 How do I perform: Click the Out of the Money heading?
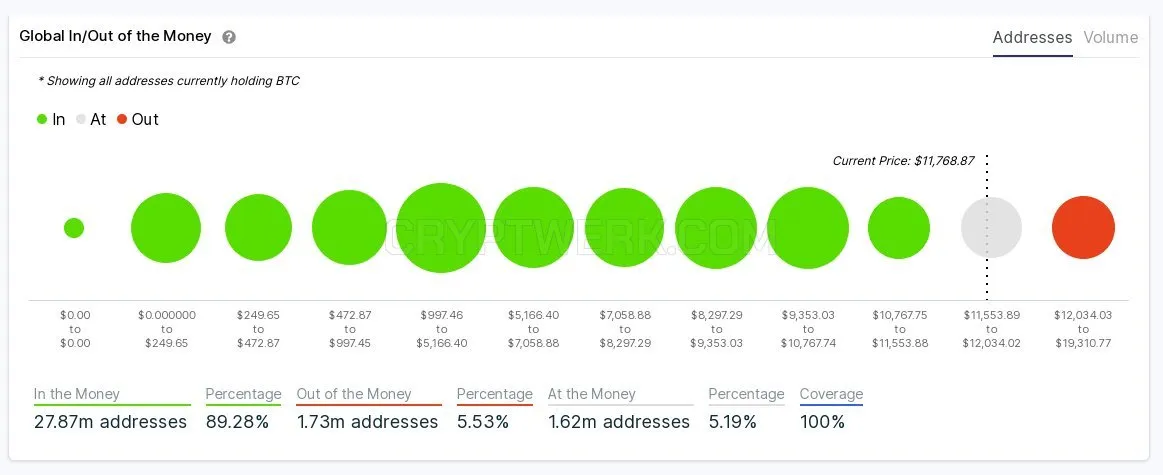pyautogui.click(x=354, y=394)
